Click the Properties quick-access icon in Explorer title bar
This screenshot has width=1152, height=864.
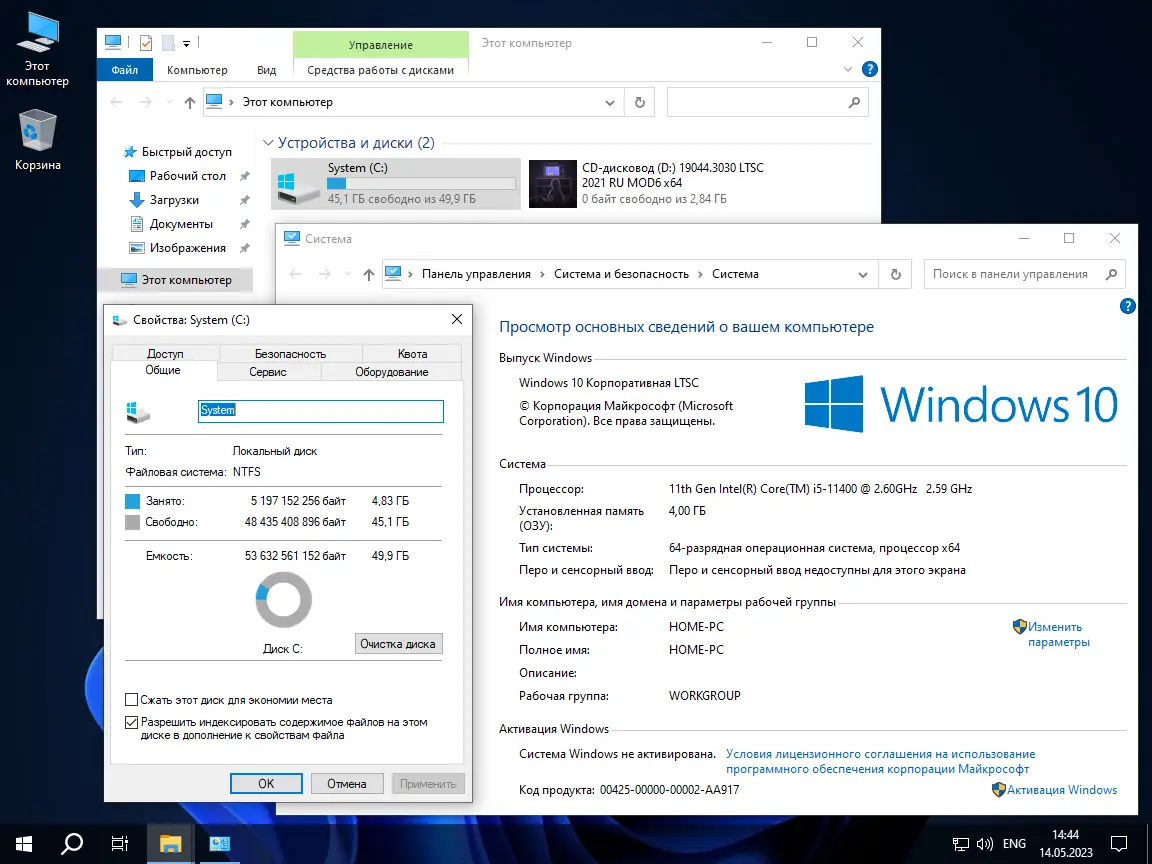pyautogui.click(x=145, y=43)
